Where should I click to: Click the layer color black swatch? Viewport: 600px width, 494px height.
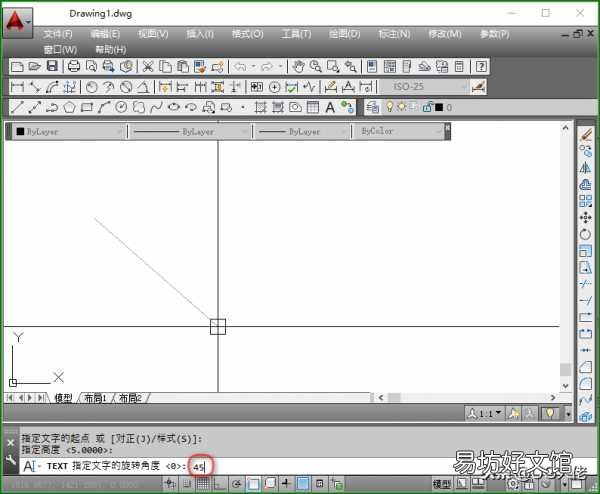click(439, 108)
